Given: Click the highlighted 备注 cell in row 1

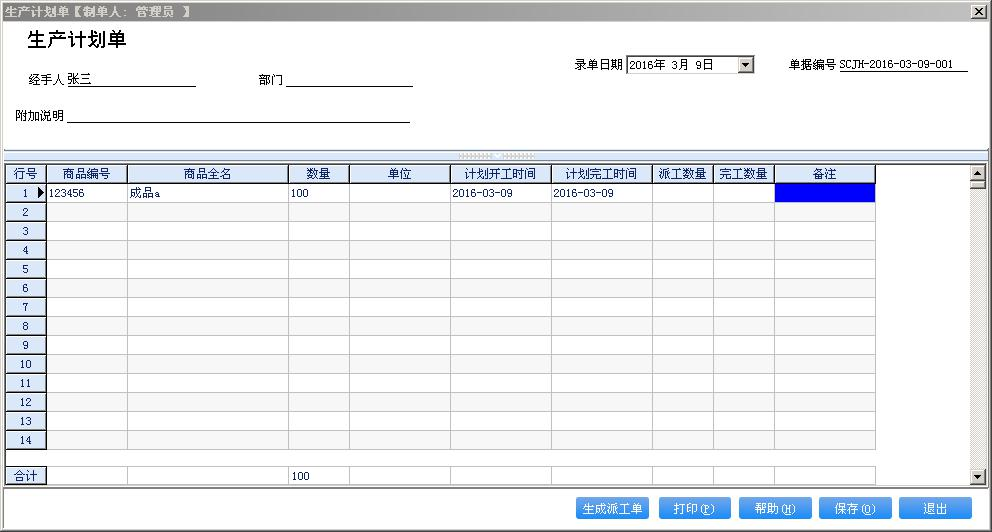Looking at the screenshot, I should [x=824, y=193].
